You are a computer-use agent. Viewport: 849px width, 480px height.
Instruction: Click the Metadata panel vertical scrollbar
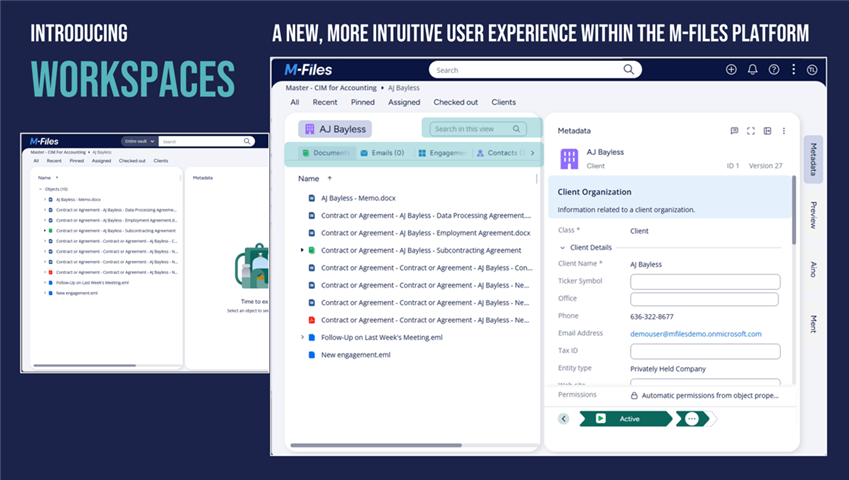coord(794,210)
